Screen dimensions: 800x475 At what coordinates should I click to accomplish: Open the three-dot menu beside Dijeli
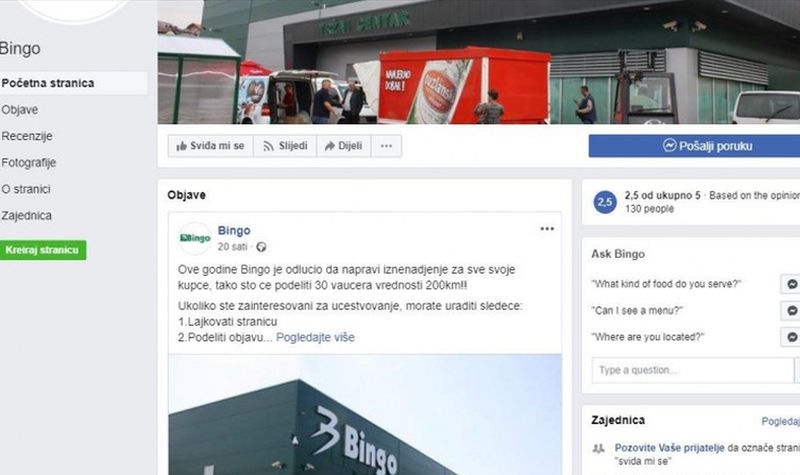tap(386, 146)
